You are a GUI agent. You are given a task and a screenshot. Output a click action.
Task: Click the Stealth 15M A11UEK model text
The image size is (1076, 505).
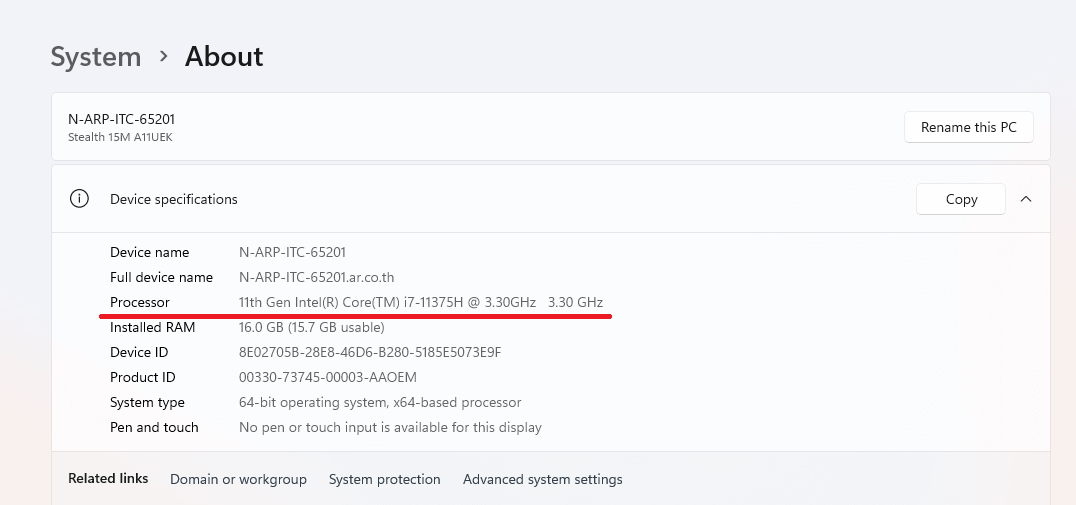coord(120,137)
